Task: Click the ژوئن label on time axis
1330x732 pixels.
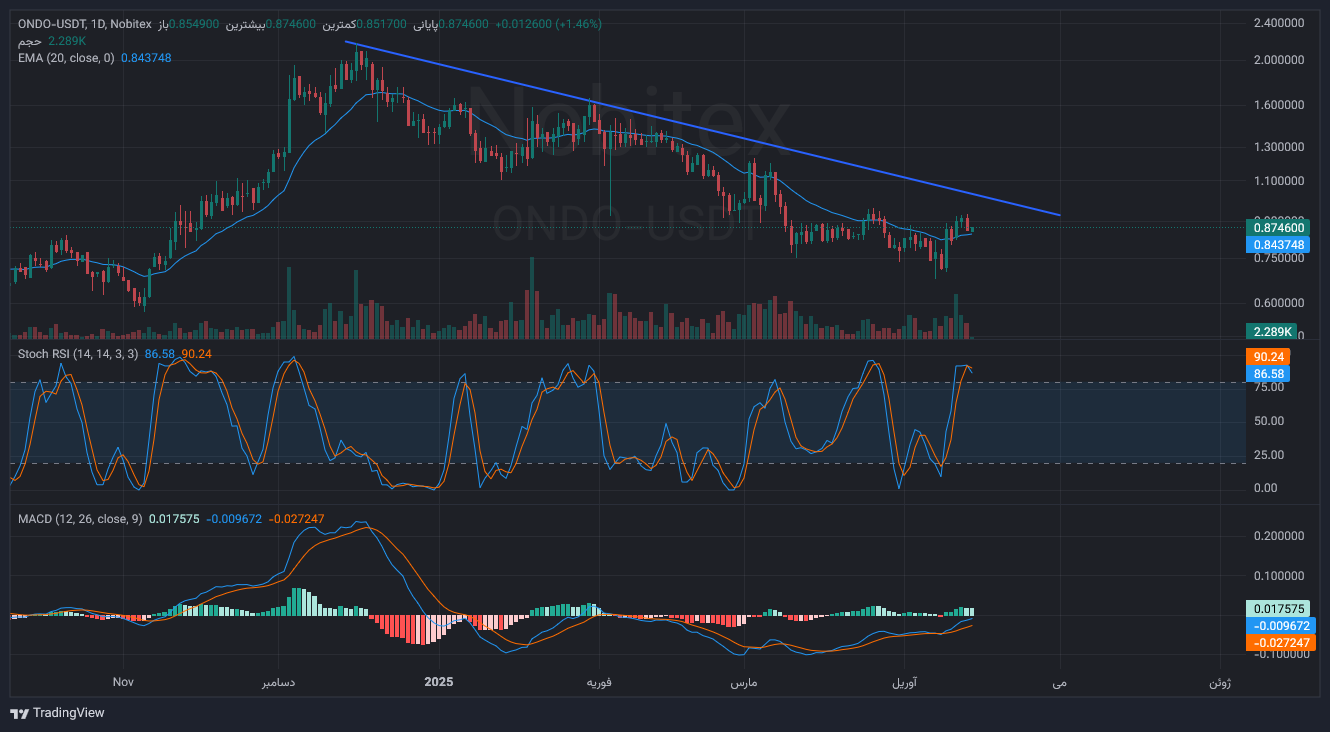Action: tap(1221, 682)
